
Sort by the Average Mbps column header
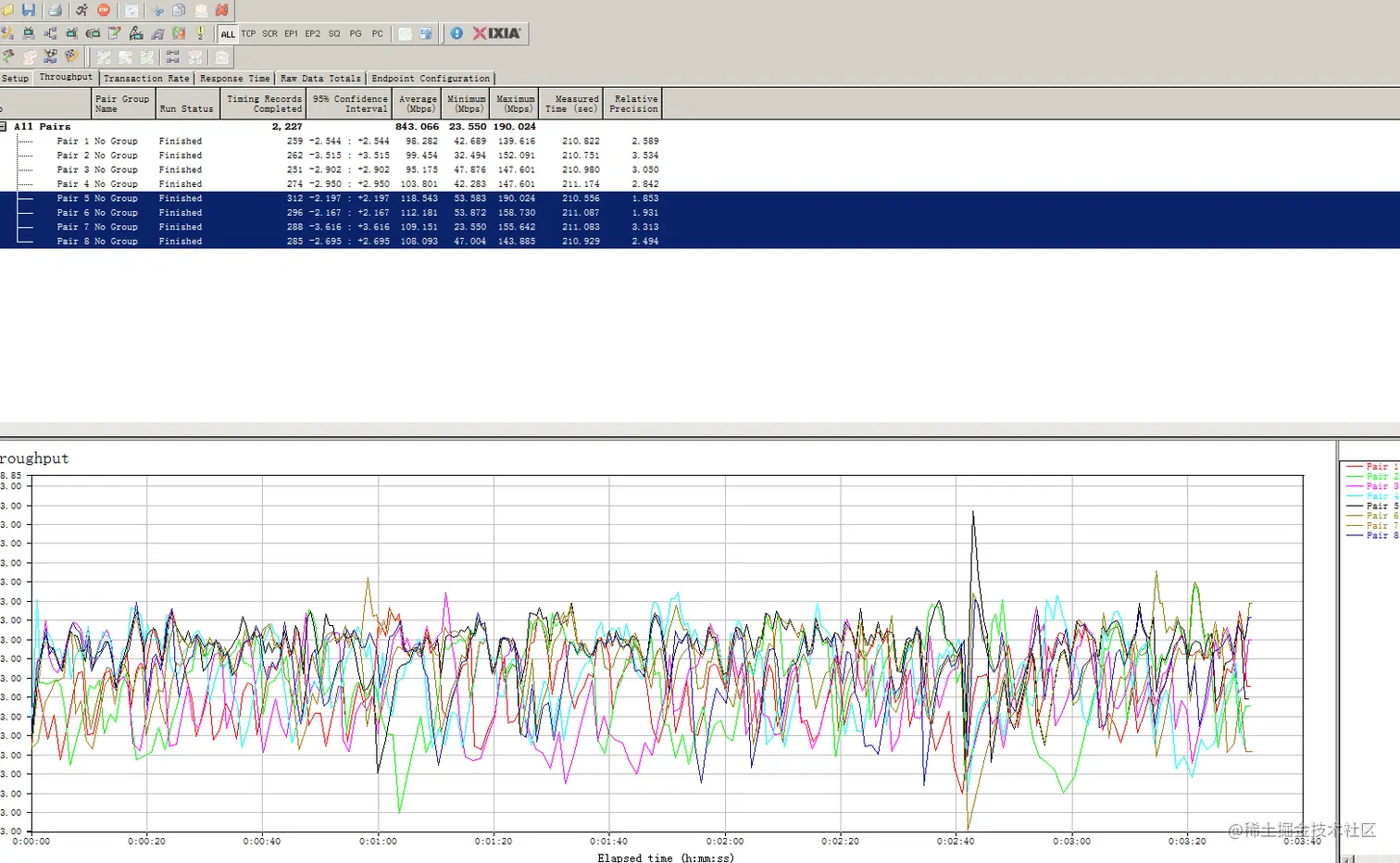click(418, 103)
